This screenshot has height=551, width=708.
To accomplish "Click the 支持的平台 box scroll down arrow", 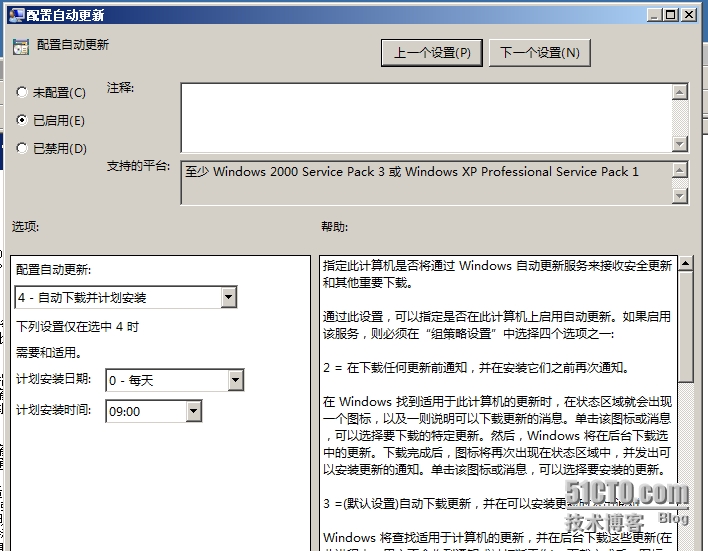I will point(680,196).
